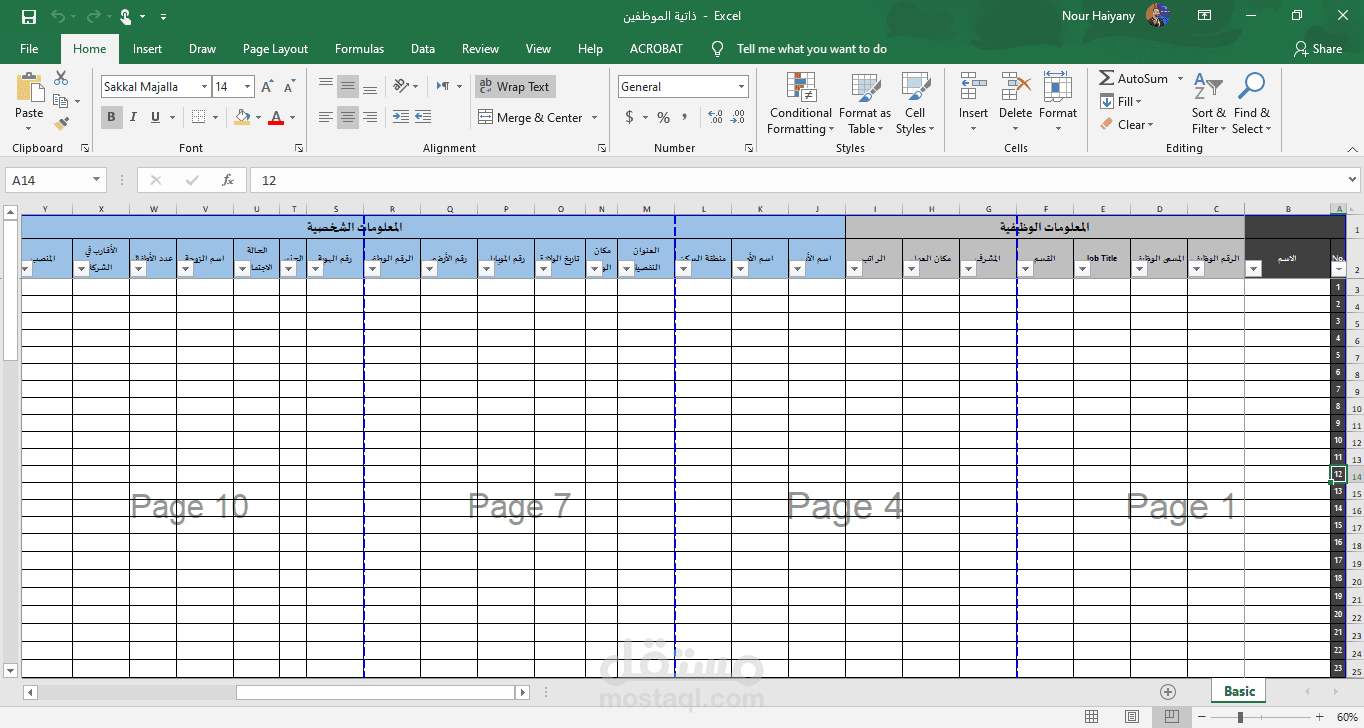Select the Basic sheet tab
This screenshot has height=728, width=1364.
click(1240, 691)
